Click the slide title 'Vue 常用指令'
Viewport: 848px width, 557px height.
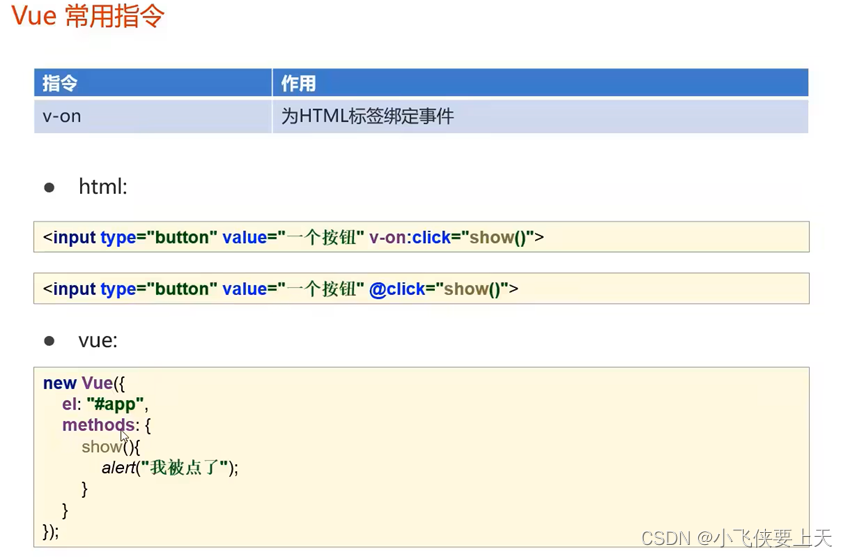click(x=88, y=16)
